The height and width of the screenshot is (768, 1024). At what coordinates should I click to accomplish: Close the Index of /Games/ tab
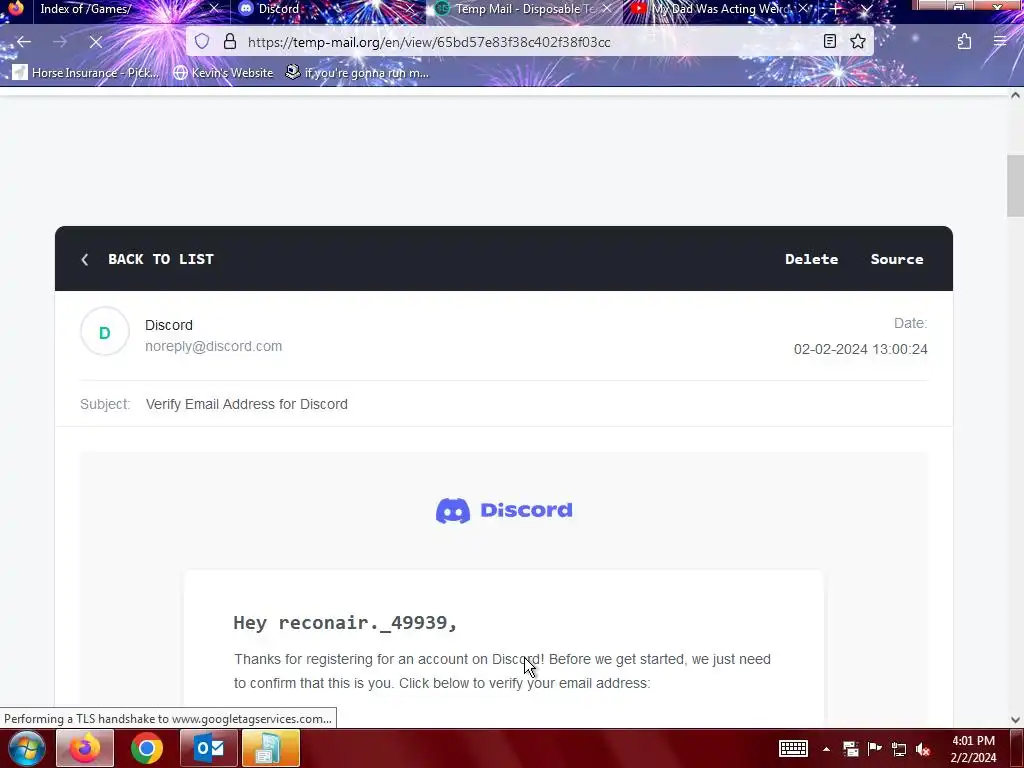pyautogui.click(x=214, y=8)
